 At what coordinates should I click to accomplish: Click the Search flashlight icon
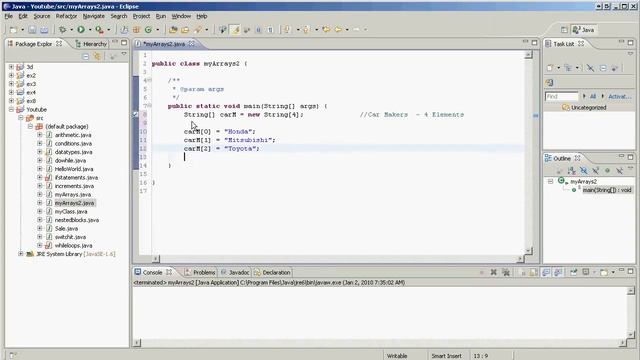coord(198,30)
